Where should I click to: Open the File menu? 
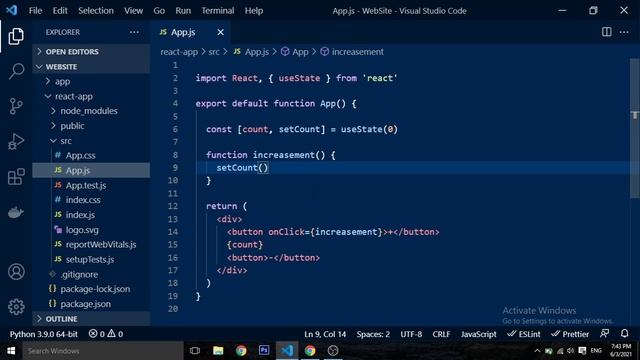(x=36, y=11)
